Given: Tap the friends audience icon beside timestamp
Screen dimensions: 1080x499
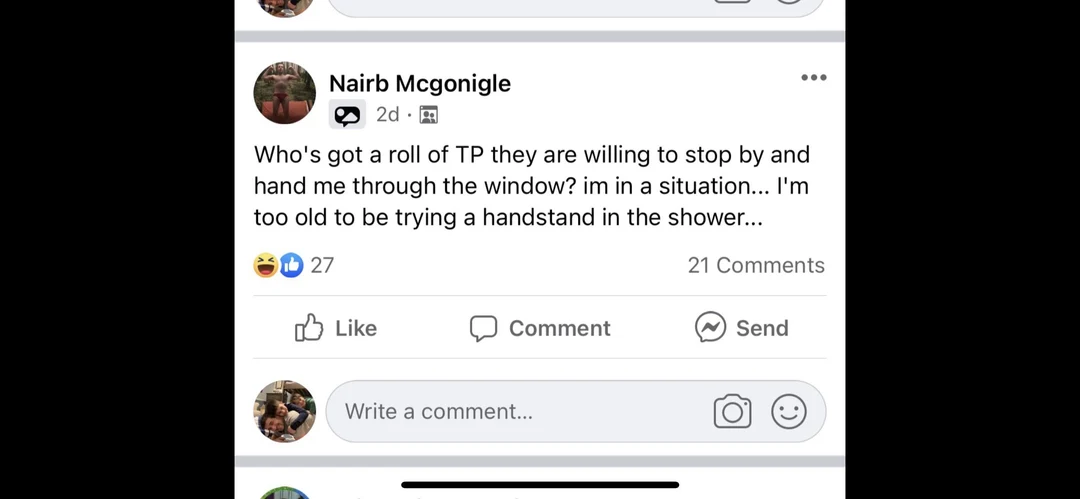Looking at the screenshot, I should (428, 115).
